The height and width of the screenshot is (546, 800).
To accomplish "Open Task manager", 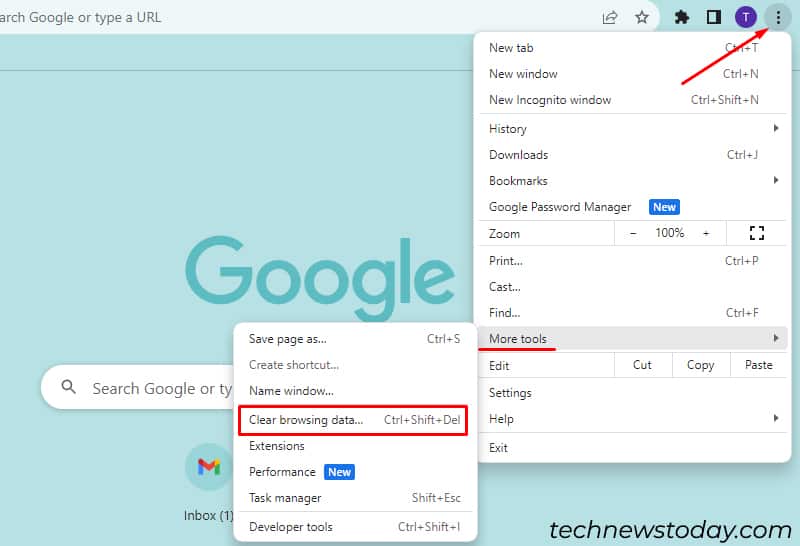I will pos(355,498).
